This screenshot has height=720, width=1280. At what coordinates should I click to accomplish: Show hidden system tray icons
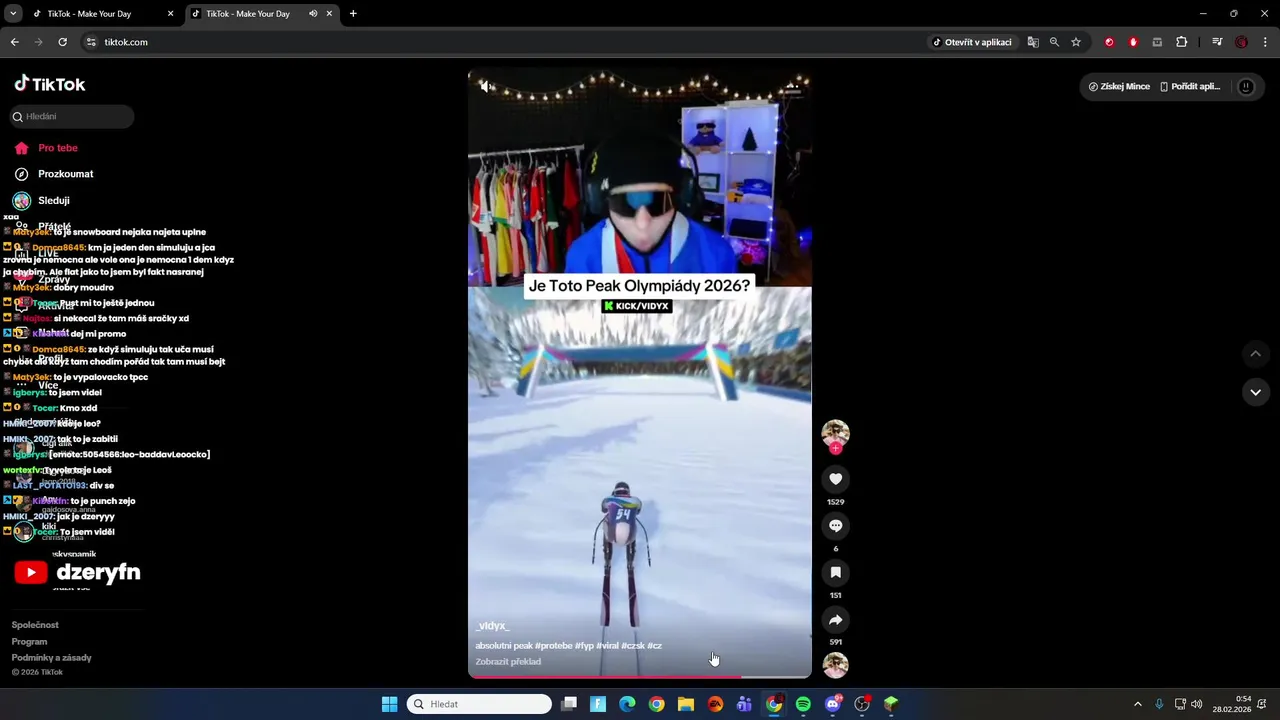tap(1137, 704)
